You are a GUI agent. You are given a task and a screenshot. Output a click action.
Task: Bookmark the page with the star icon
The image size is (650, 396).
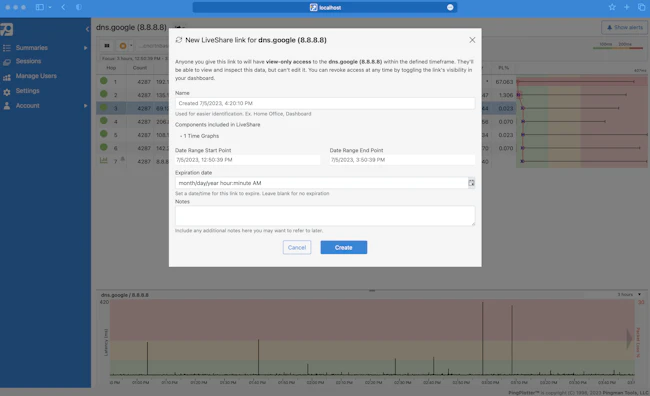pos(612,7)
